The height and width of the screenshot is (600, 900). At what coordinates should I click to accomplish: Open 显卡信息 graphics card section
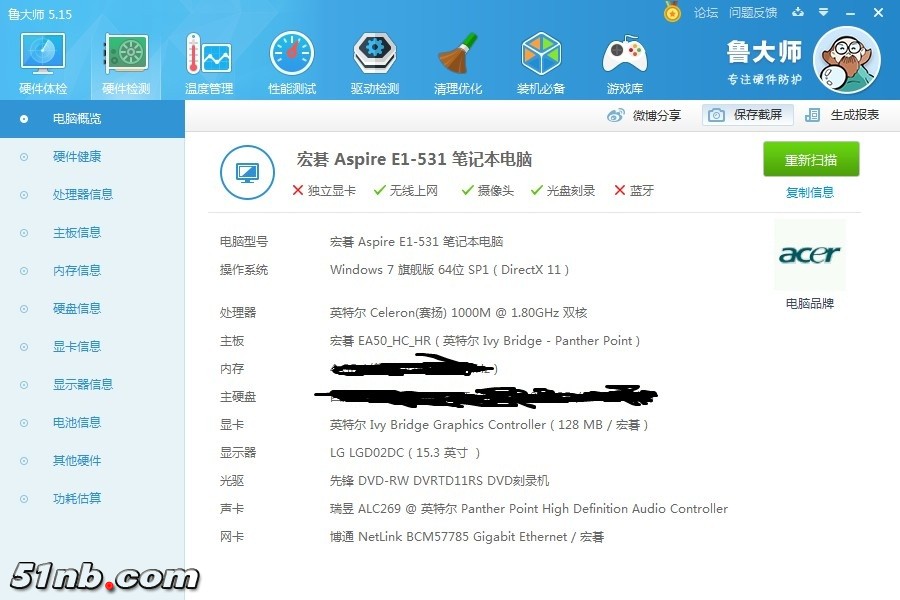[x=76, y=346]
